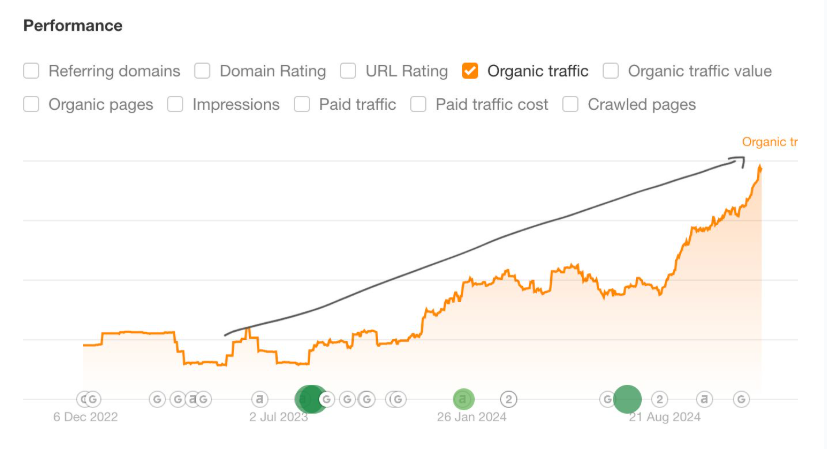
Task: Click the dark green marker near 2 Jul 2023
Action: click(x=309, y=399)
